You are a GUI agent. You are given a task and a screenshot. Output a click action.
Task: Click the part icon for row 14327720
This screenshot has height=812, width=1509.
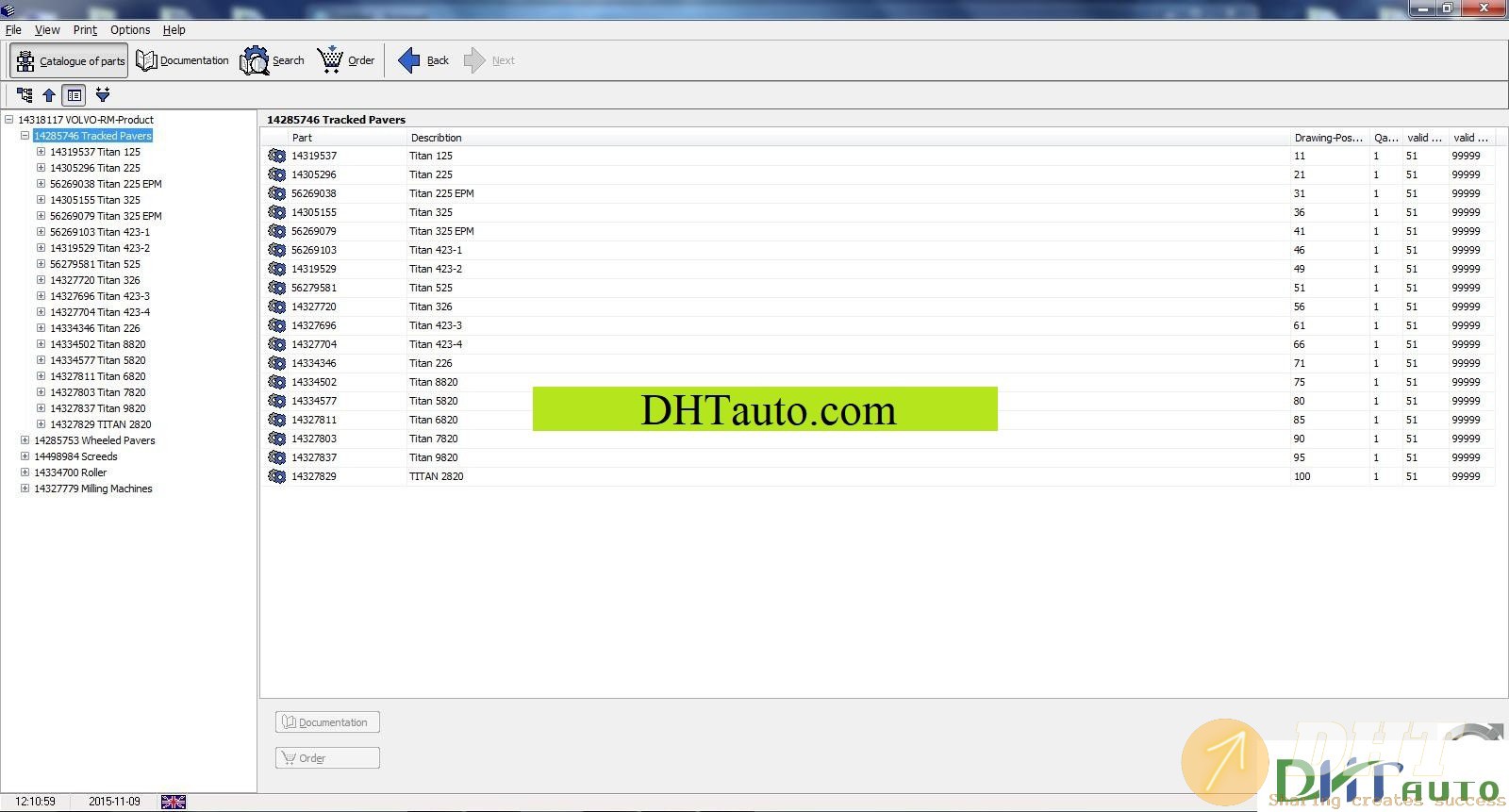tap(277, 307)
